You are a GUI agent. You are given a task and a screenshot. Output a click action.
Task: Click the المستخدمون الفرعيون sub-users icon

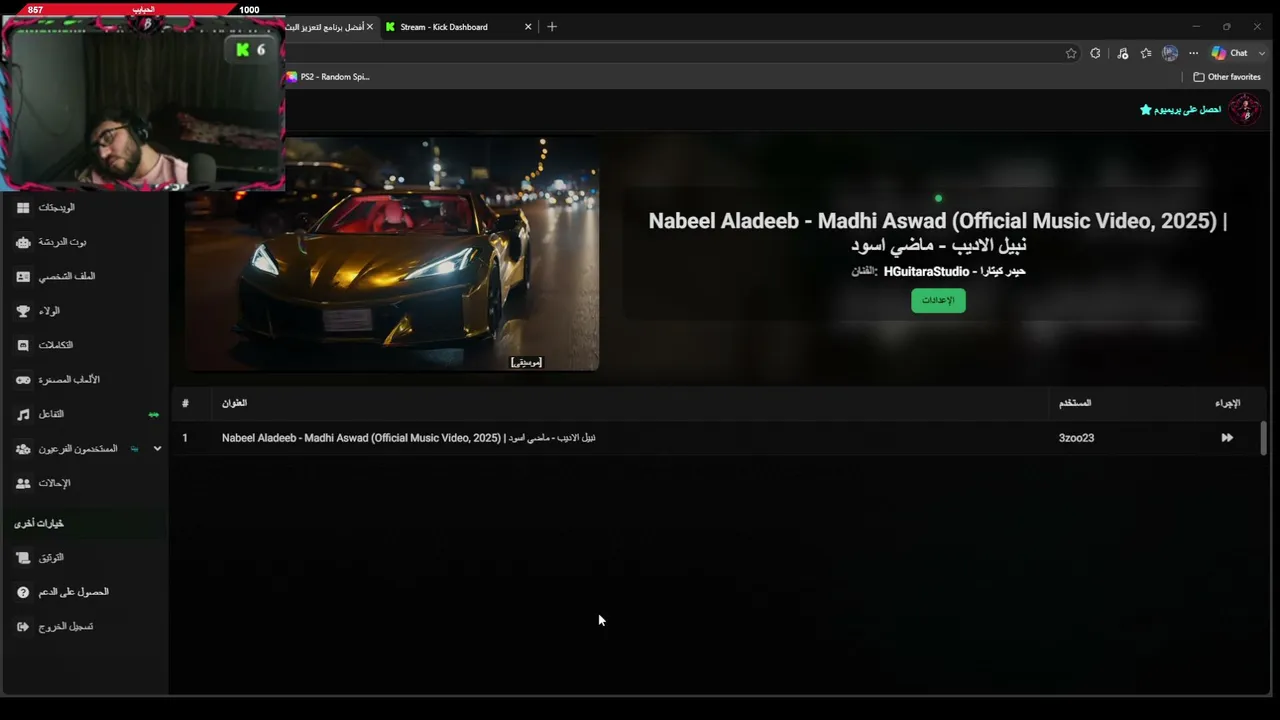pos(23,449)
